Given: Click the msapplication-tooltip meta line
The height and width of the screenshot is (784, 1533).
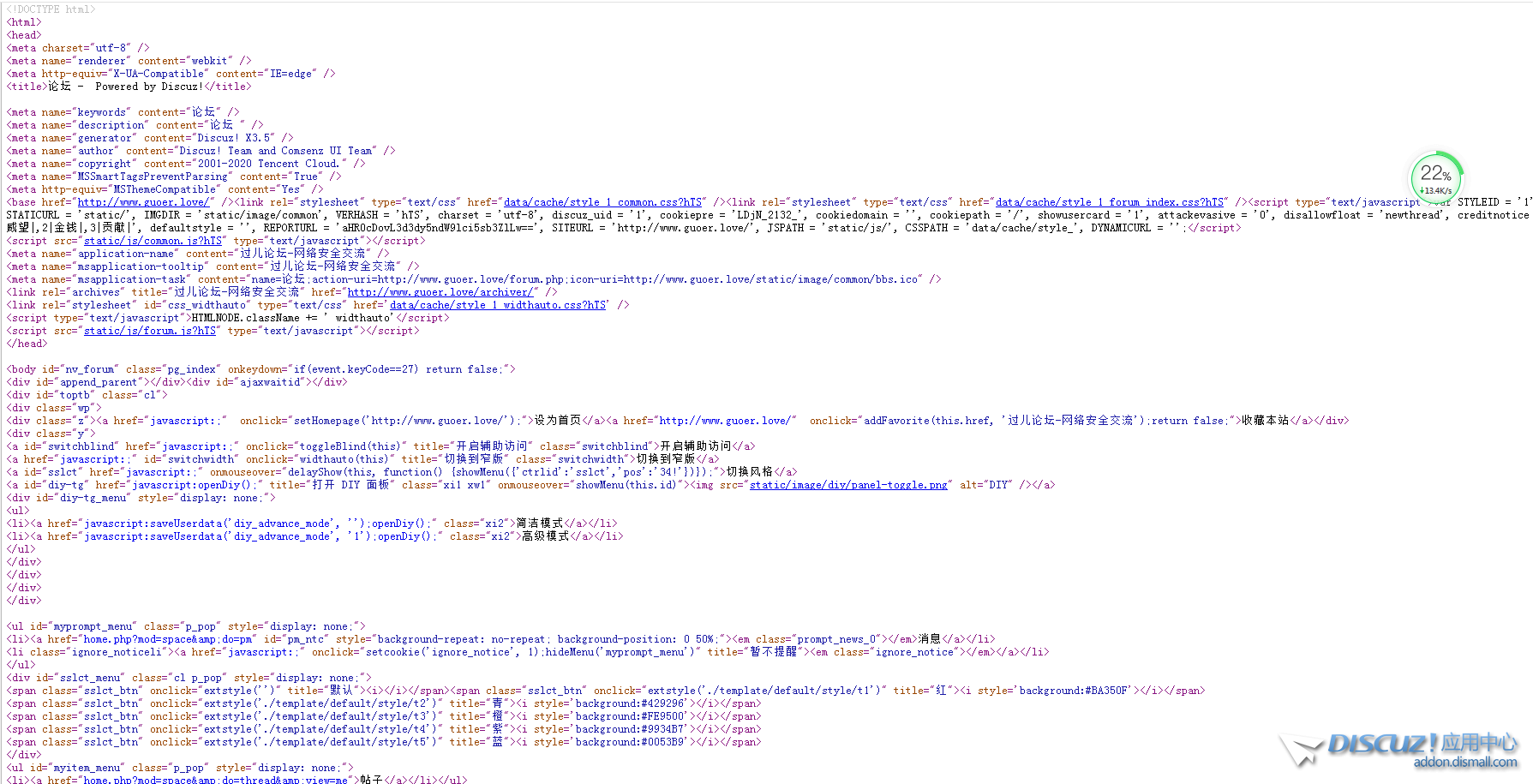Looking at the screenshot, I should click(213, 266).
